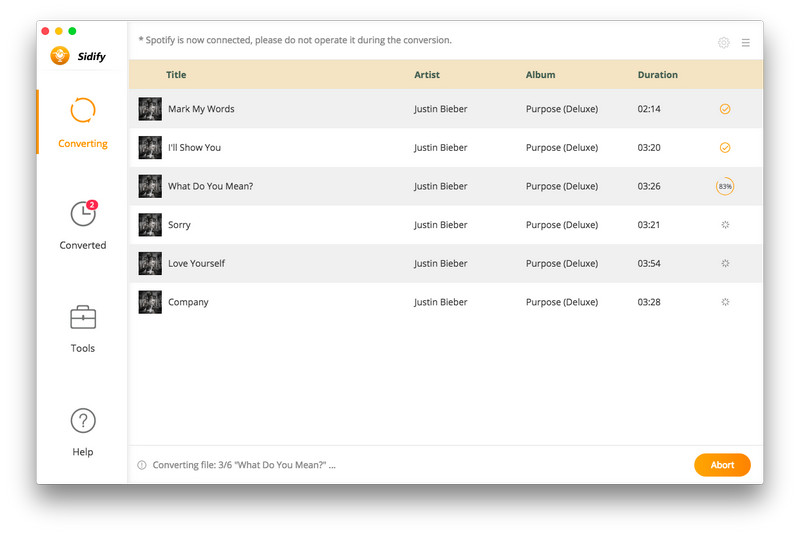Click pending spinner icon for Company
This screenshot has width=800, height=536.
725,302
